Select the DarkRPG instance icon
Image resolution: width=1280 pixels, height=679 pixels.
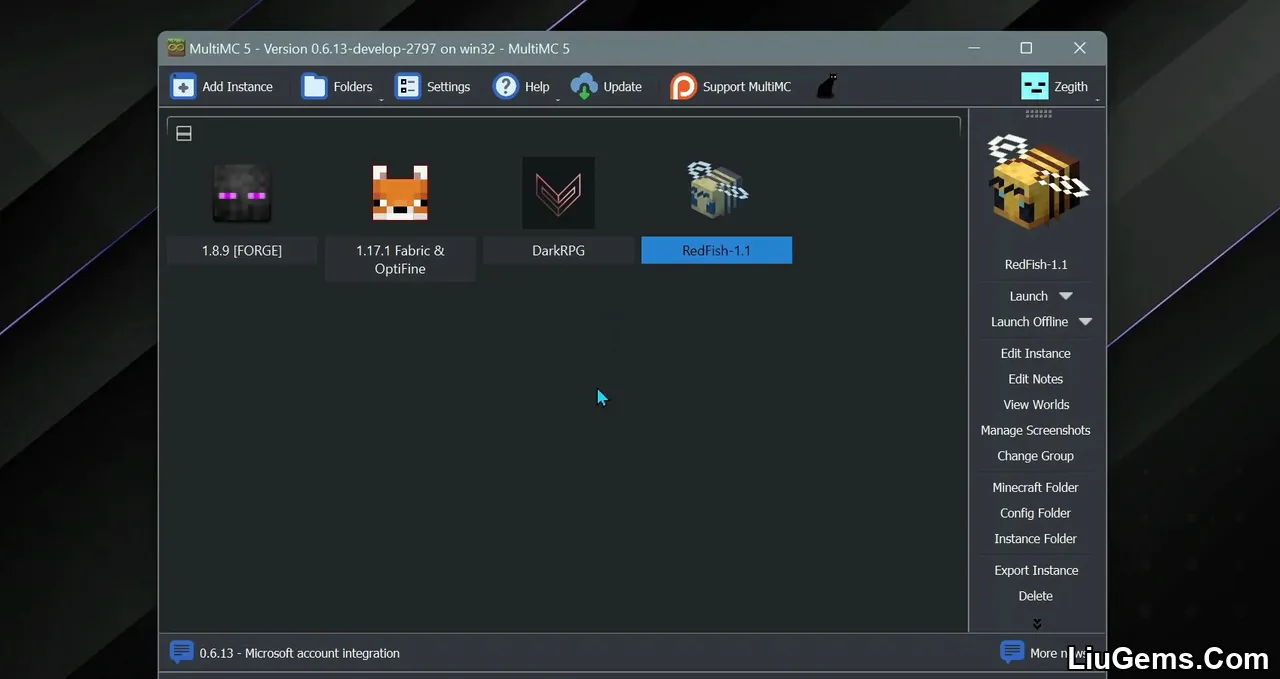[x=558, y=192]
